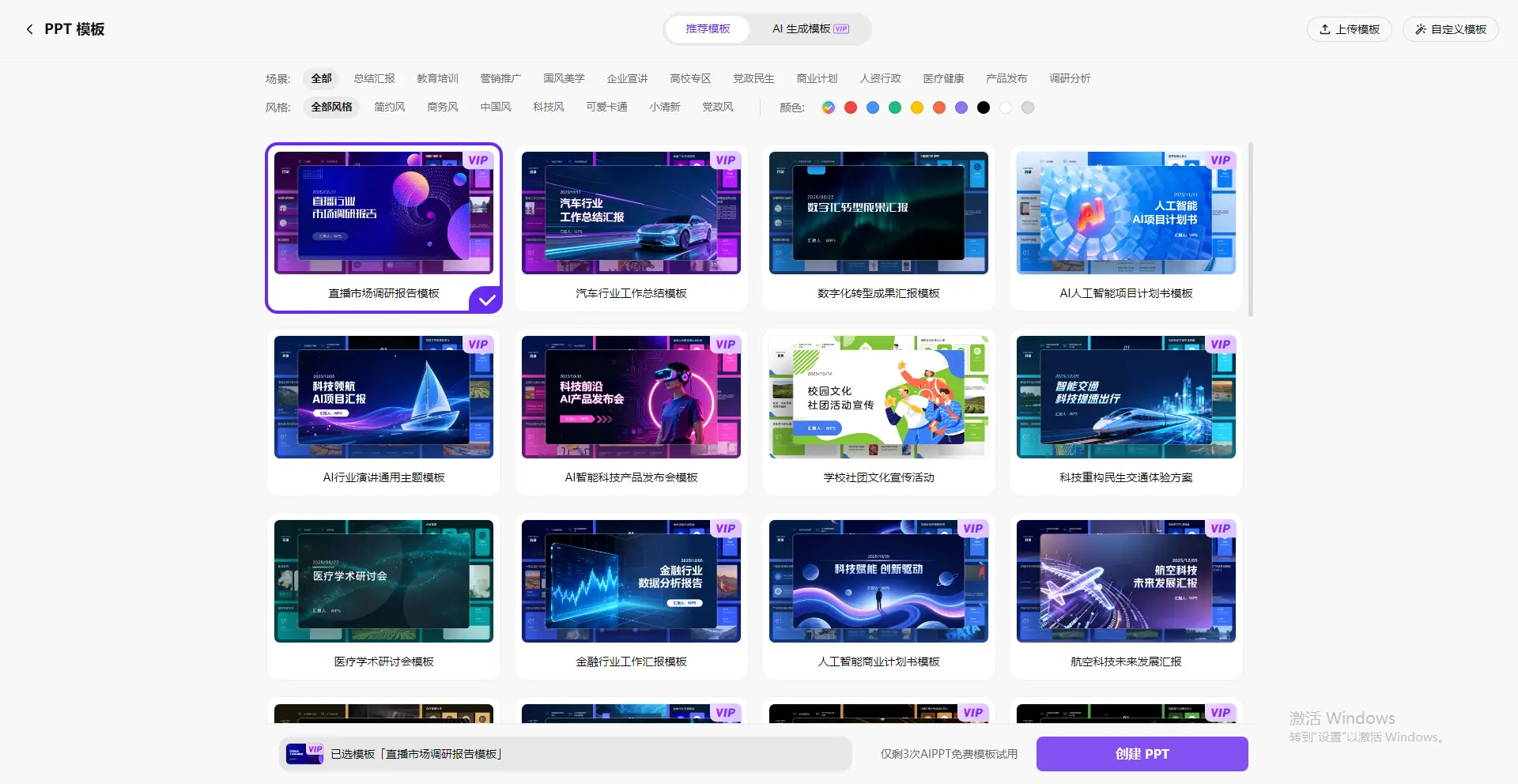Viewport: 1518px width, 784px height.
Task: Click 上传模板 button
Action: [x=1350, y=29]
